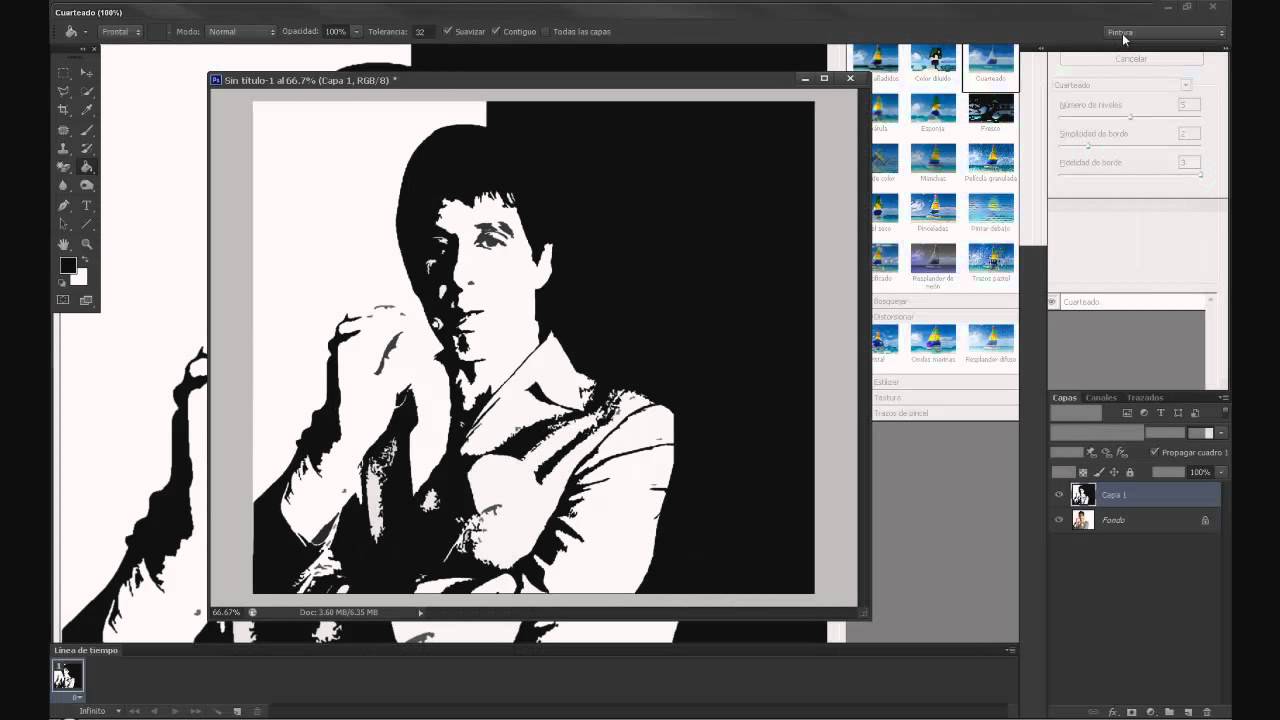The image size is (1280, 720).
Task: Toggle the Contiguo checkbox
Action: point(496,31)
